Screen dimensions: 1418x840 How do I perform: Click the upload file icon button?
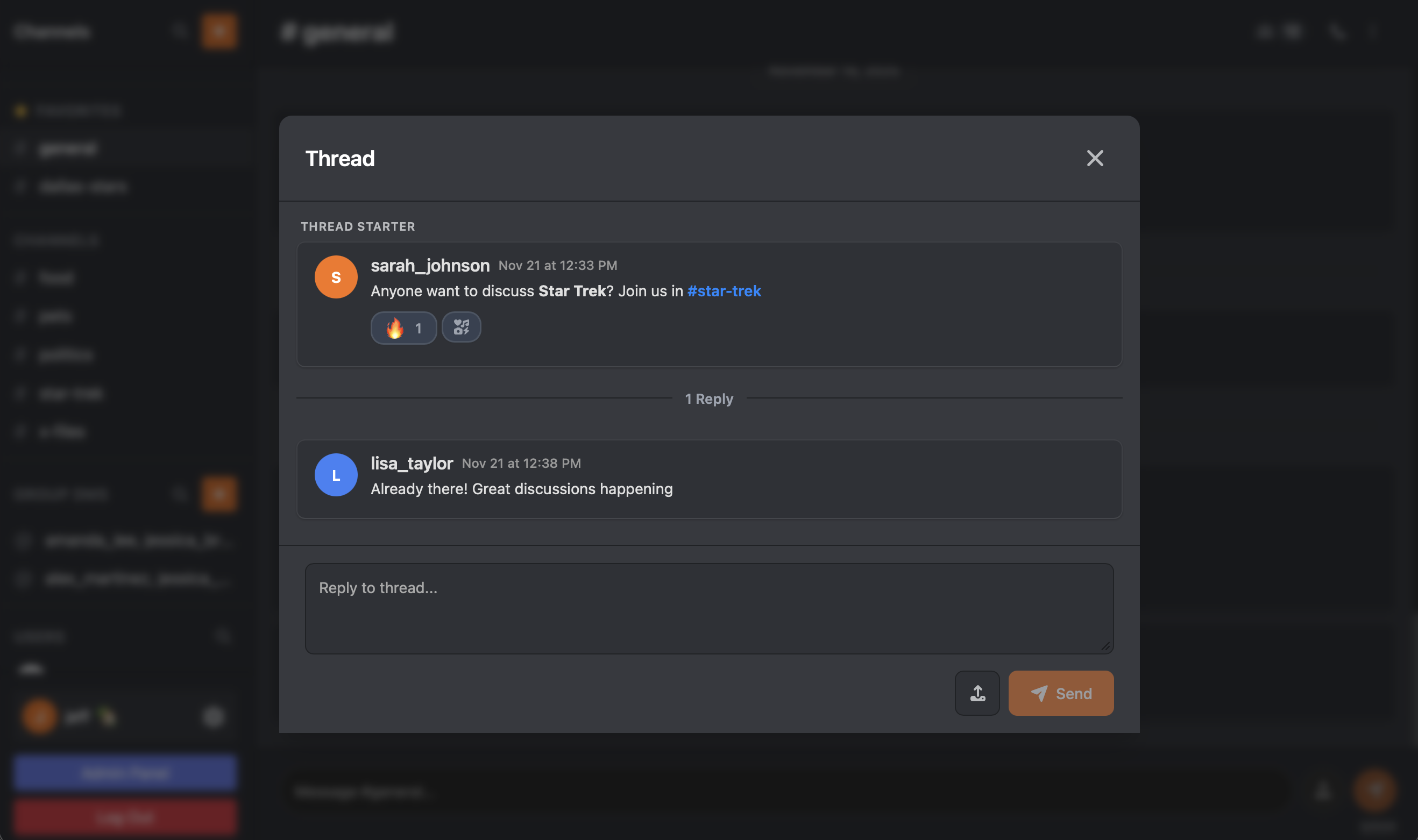click(x=977, y=693)
